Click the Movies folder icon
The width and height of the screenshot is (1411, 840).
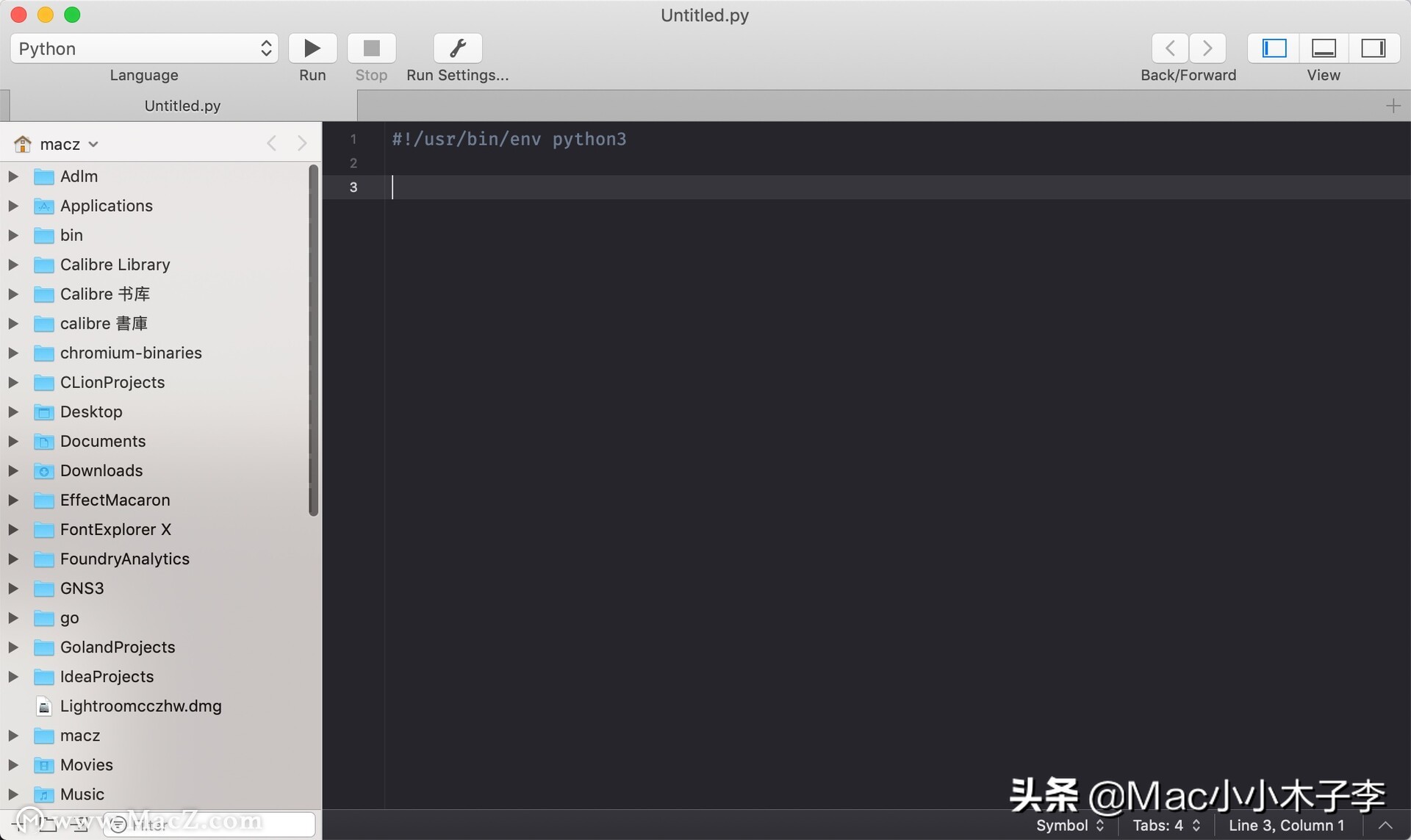44,765
